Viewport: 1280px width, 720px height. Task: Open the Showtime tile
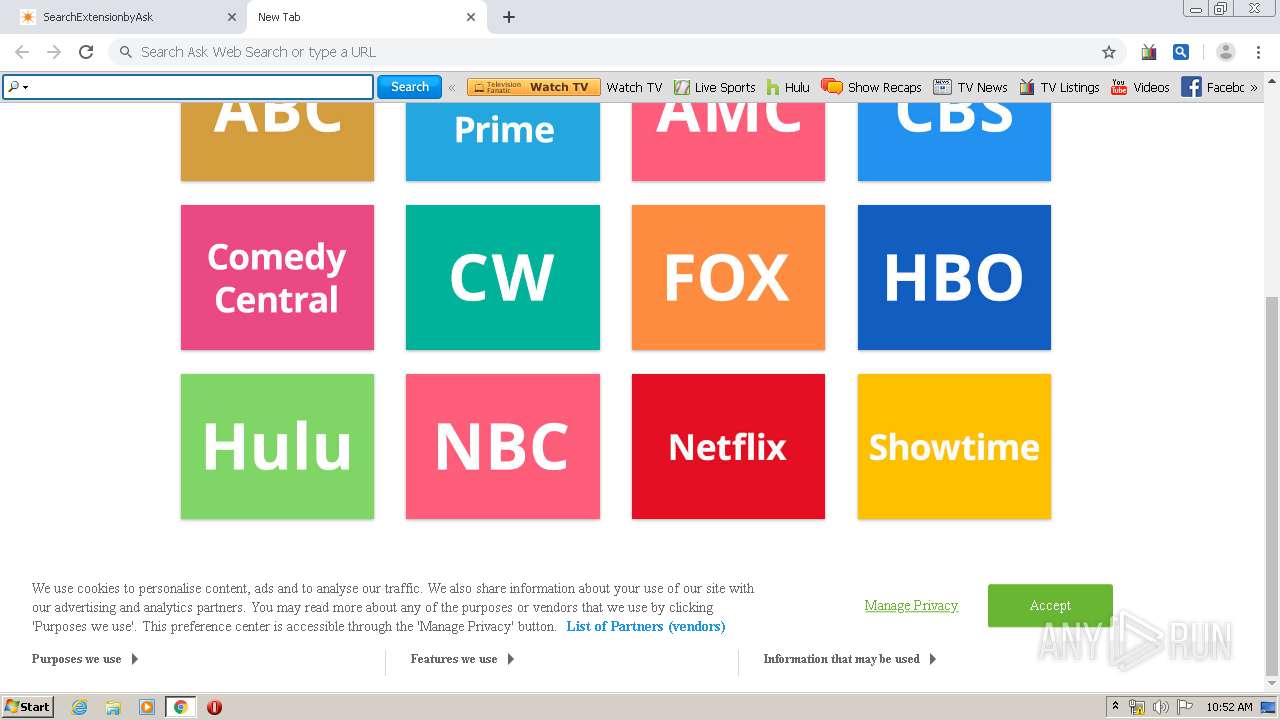[954, 446]
